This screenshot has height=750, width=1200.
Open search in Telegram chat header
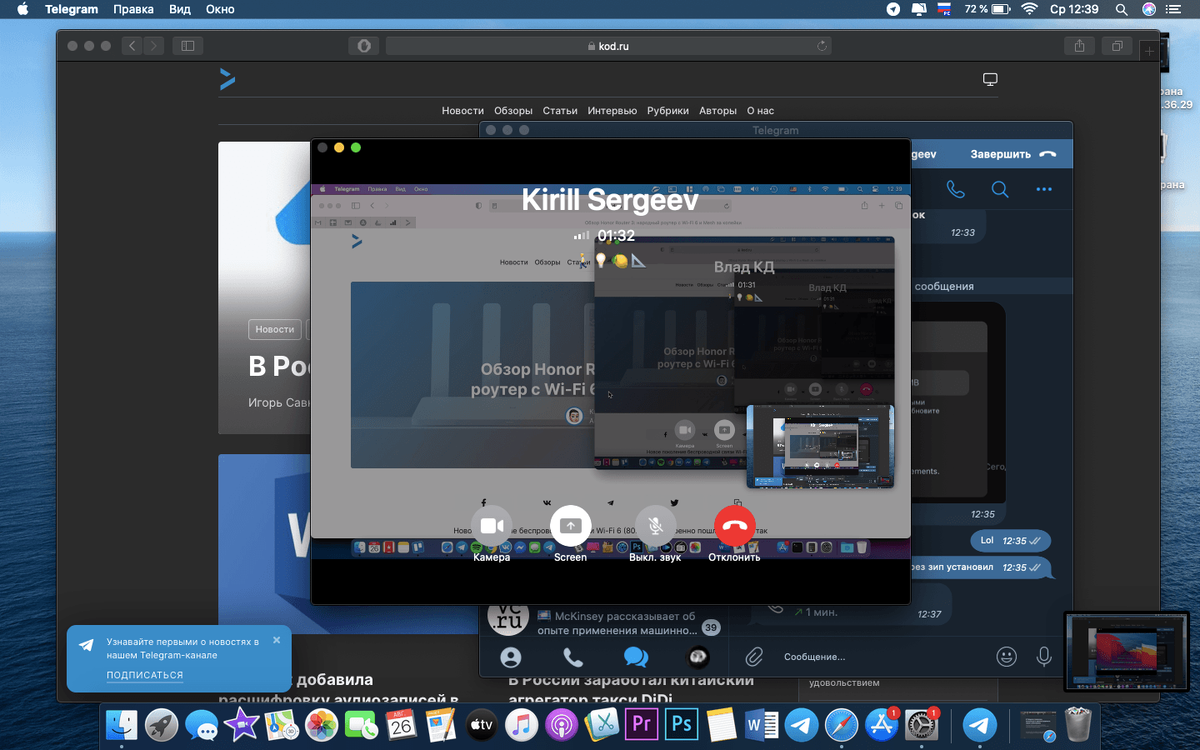click(x=1000, y=189)
